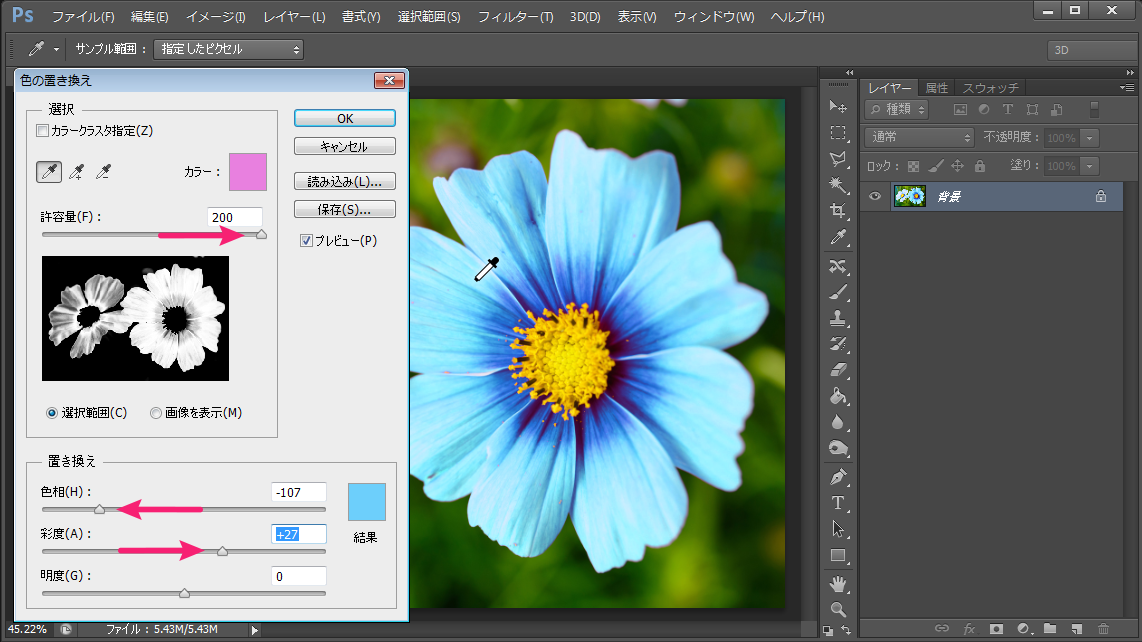The height and width of the screenshot is (642, 1142).
Task: Select the 画像を表示 radio button
Action: [x=156, y=413]
